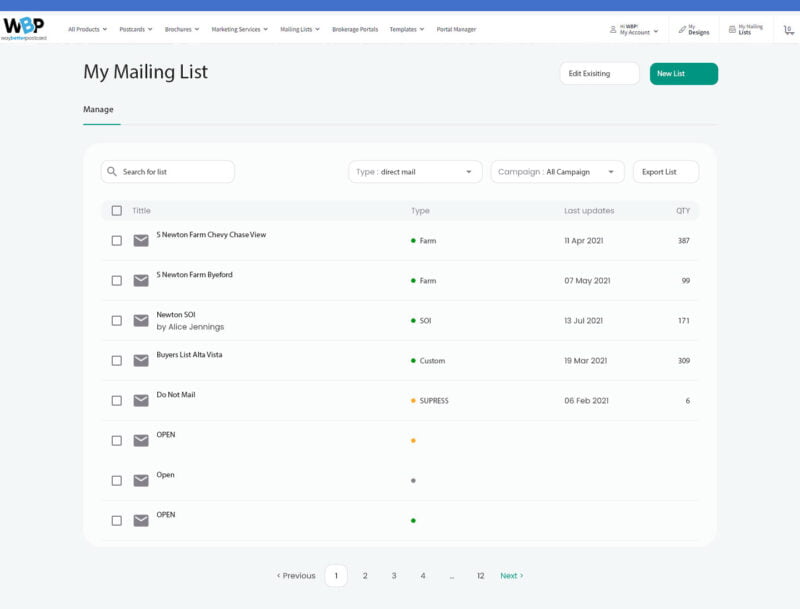Click the QTY column header
800x609 pixels.
pos(683,211)
